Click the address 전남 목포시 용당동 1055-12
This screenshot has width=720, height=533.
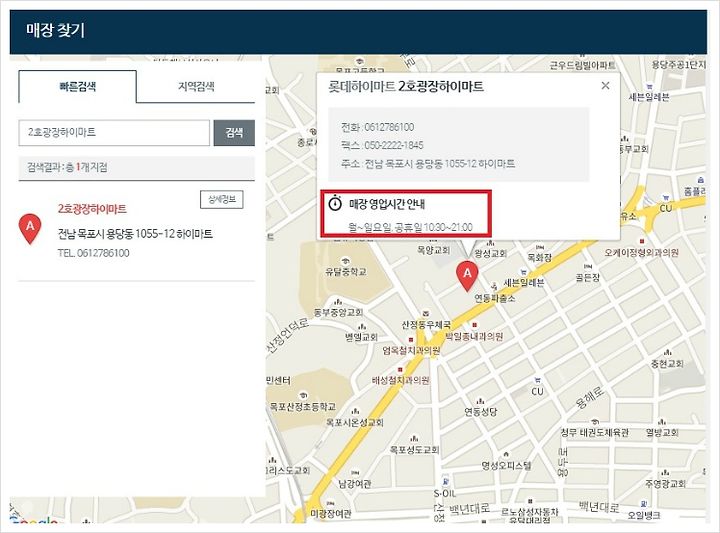click(x=135, y=234)
